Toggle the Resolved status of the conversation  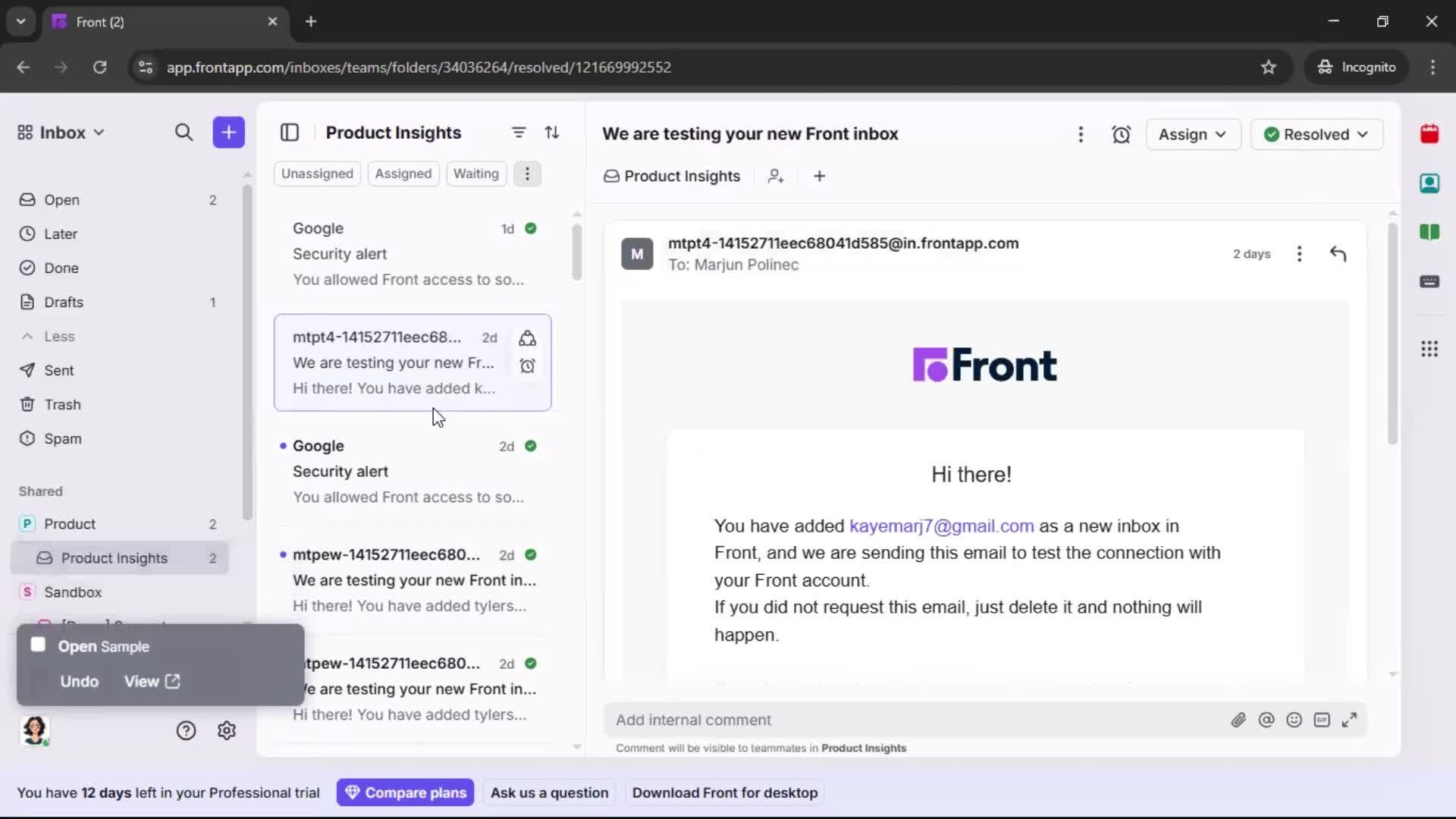coord(1316,134)
